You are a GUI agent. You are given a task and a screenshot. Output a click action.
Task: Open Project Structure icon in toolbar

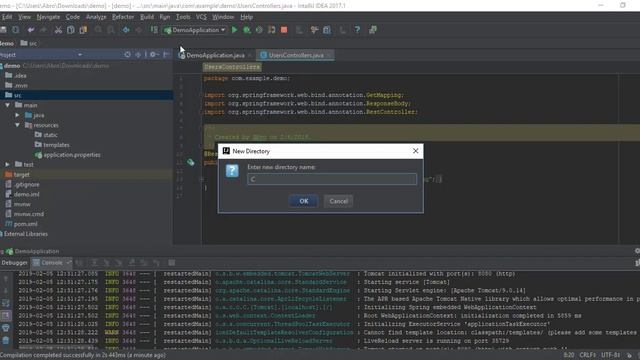(x=327, y=30)
